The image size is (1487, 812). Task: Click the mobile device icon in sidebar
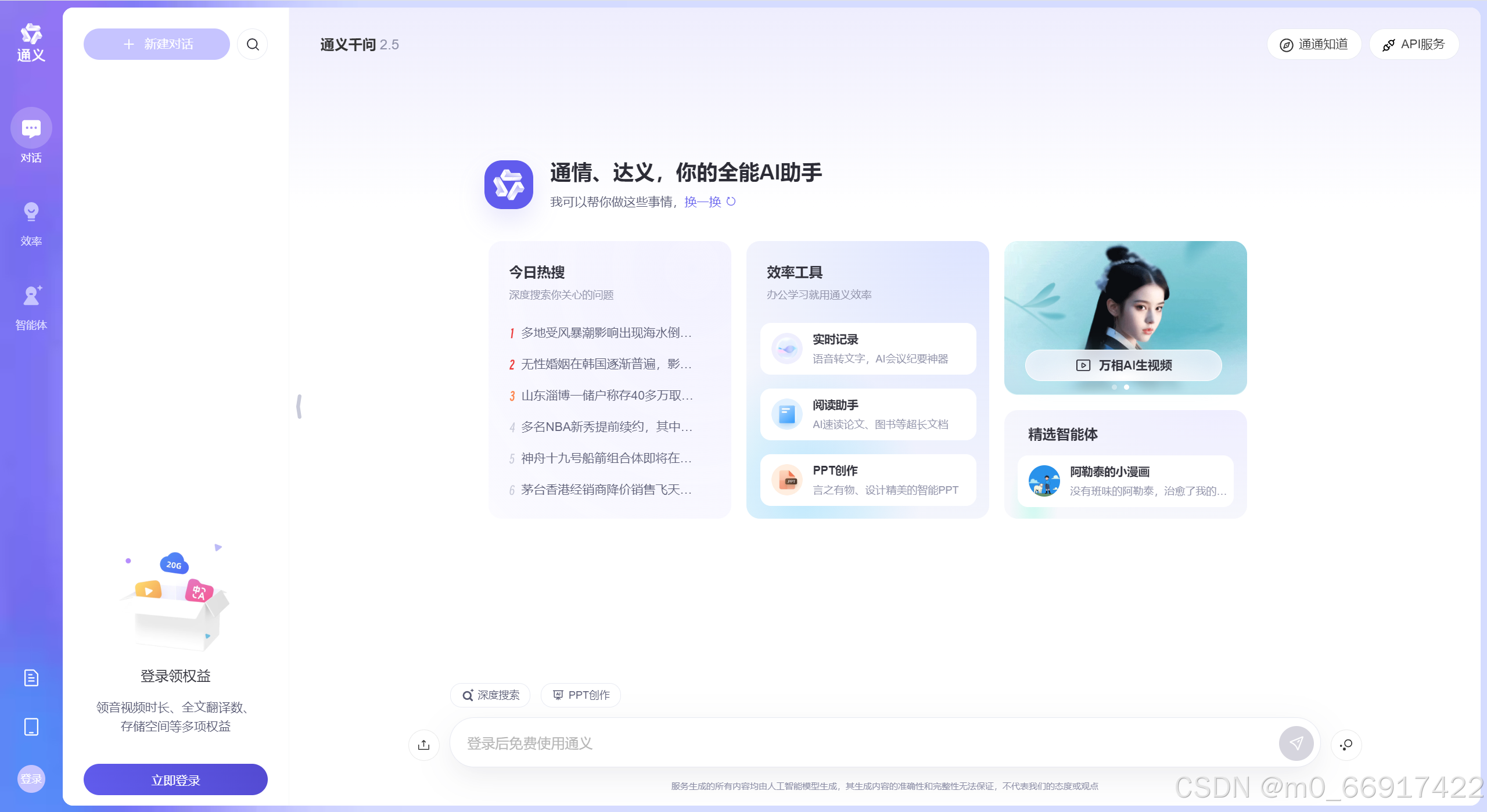[31, 727]
